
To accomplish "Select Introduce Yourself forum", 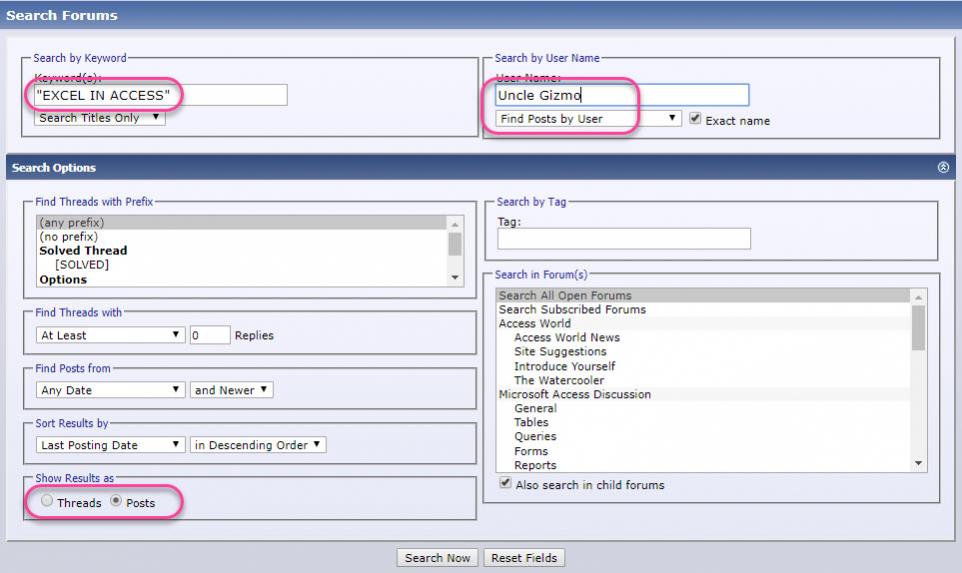I will (704, 366).
